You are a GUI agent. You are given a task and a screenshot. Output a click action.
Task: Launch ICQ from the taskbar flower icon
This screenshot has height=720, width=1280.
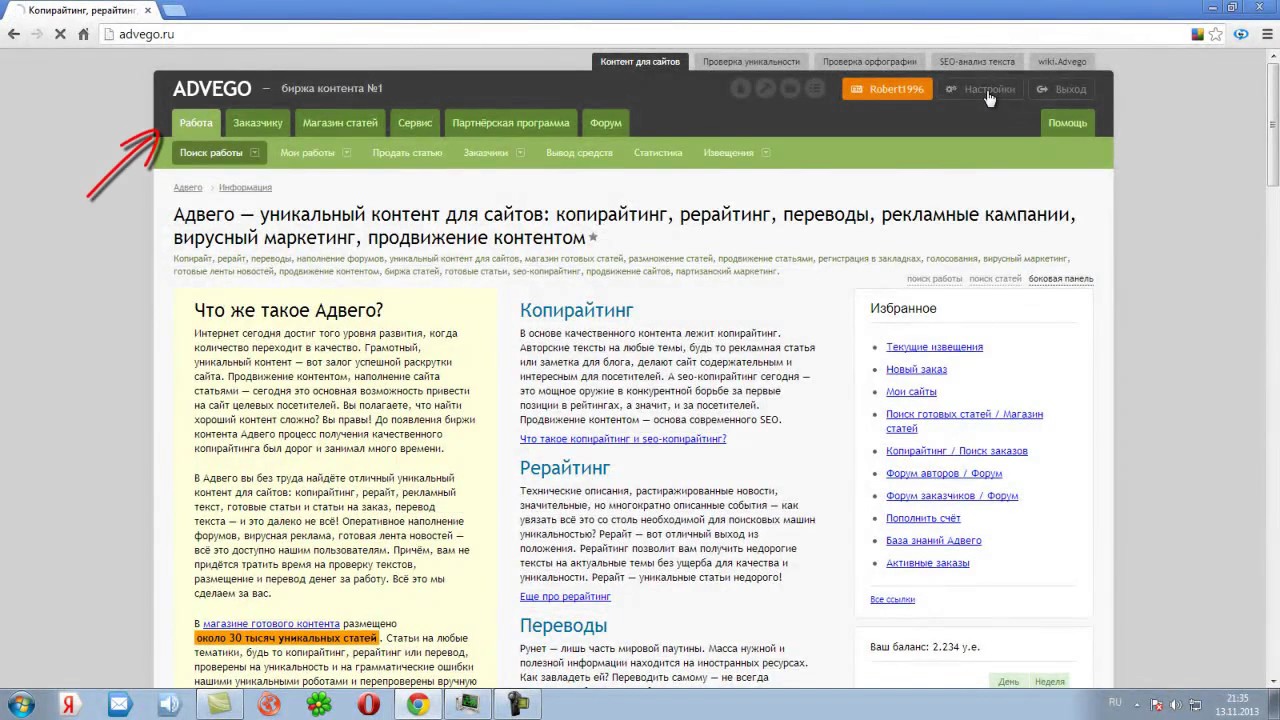point(319,705)
